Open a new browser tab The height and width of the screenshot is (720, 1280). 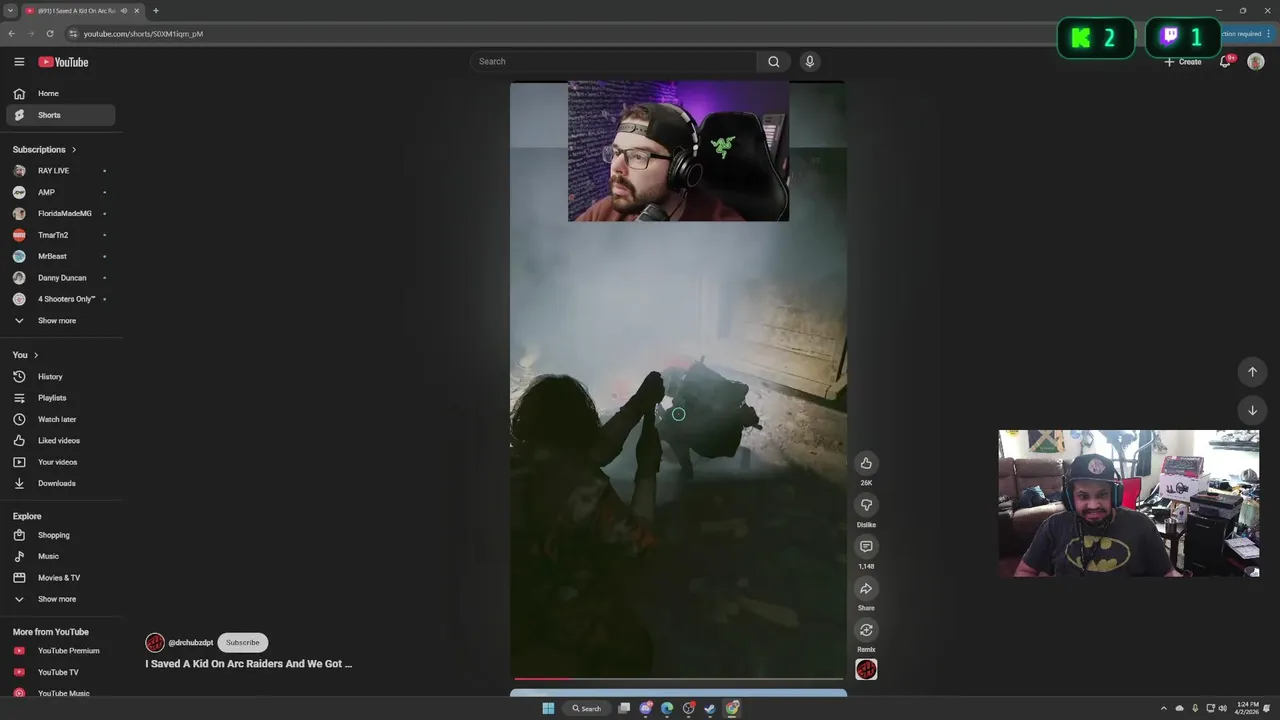(x=155, y=11)
